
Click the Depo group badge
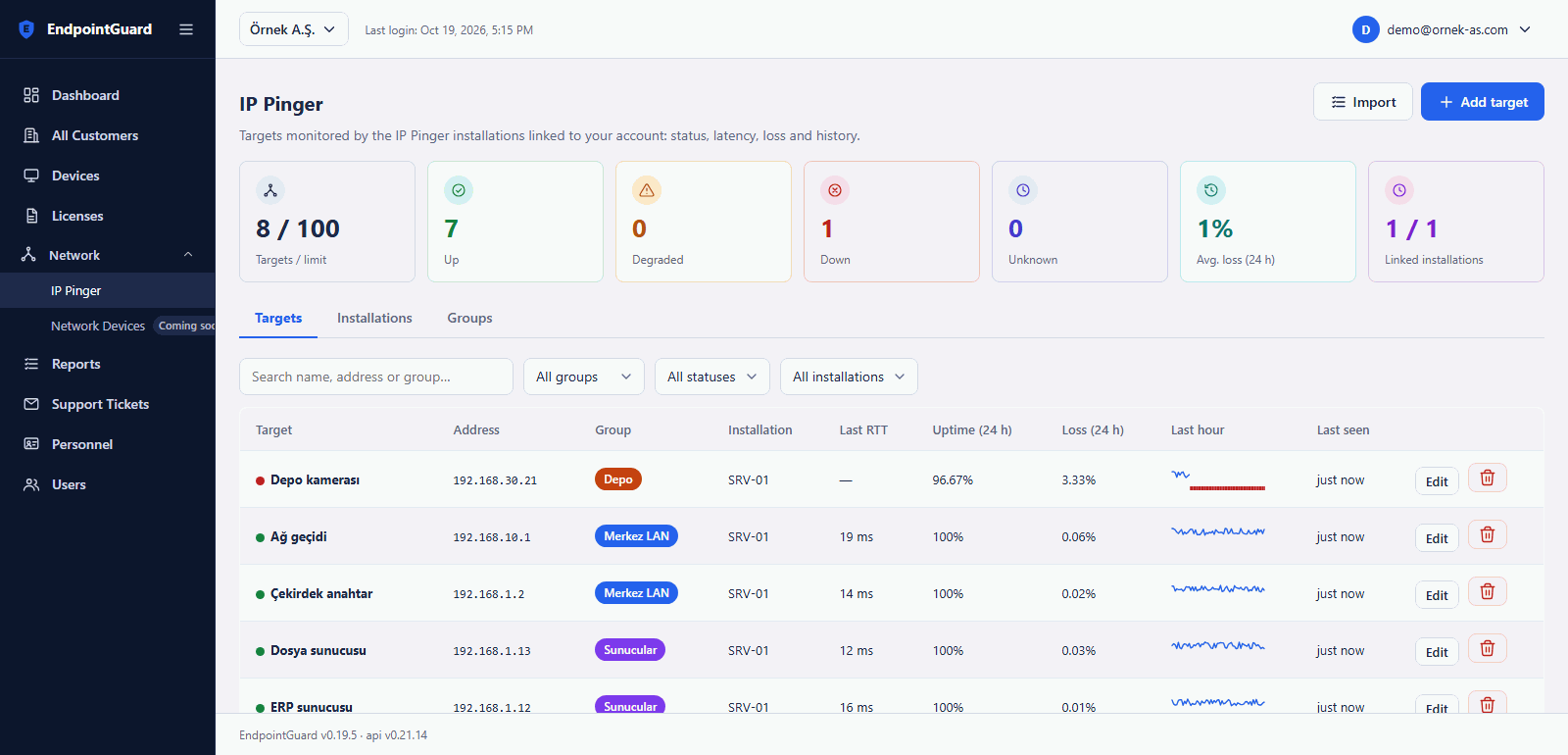[x=618, y=479]
